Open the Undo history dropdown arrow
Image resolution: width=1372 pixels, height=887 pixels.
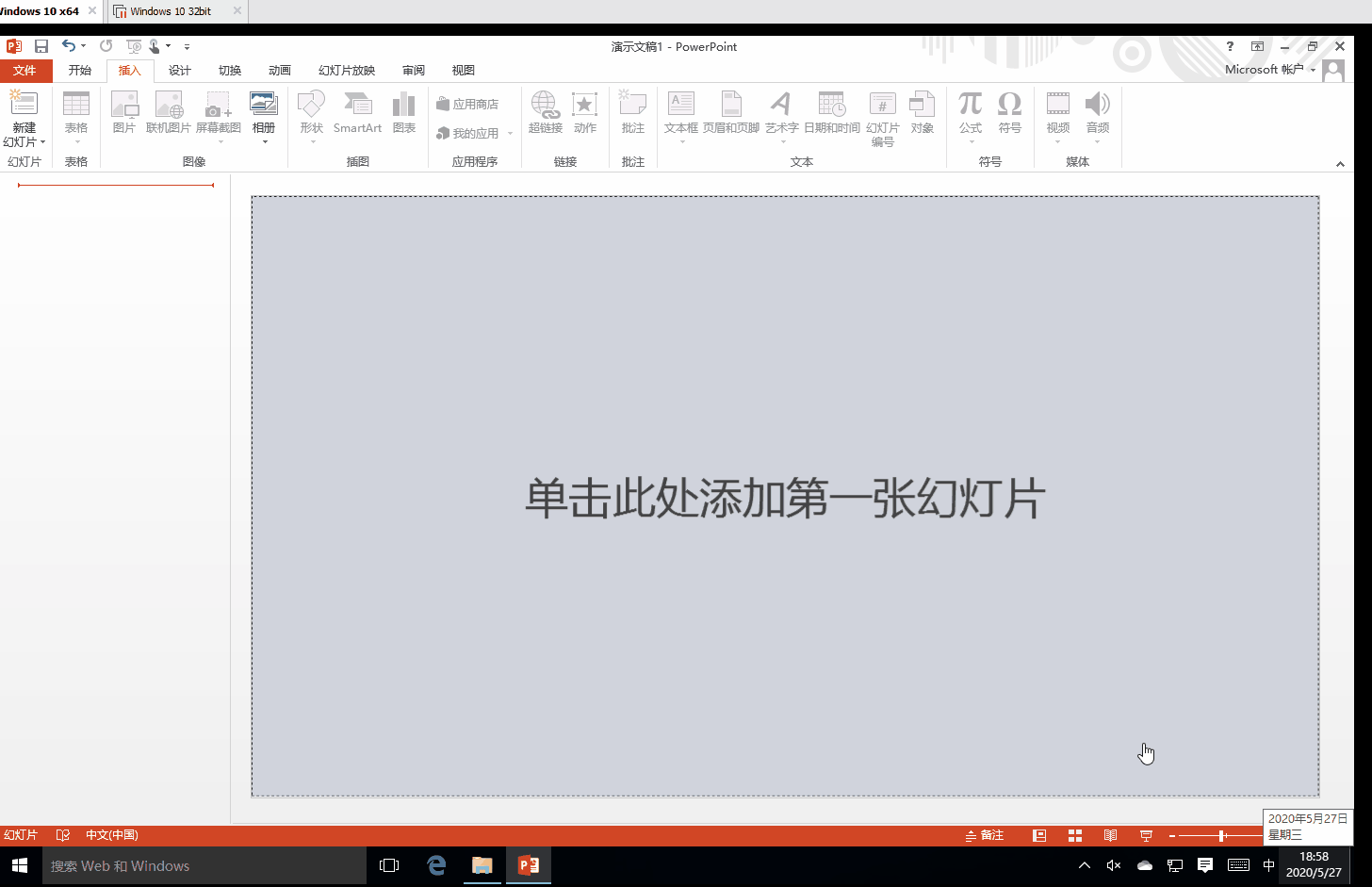[x=83, y=45]
